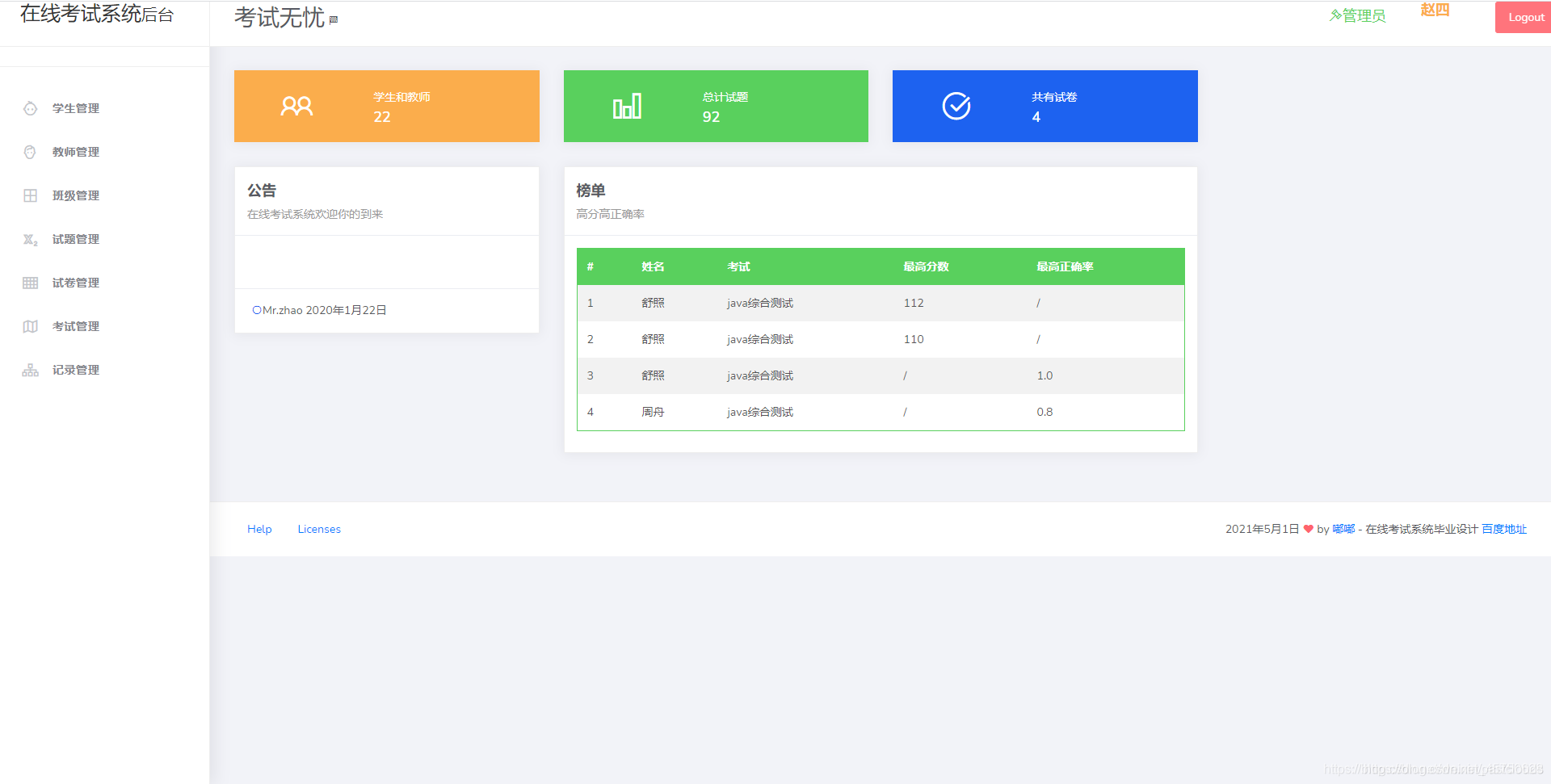Image resolution: width=1551 pixels, height=784 pixels.
Task: Click the 管理员 role label
Action: [x=1364, y=15]
